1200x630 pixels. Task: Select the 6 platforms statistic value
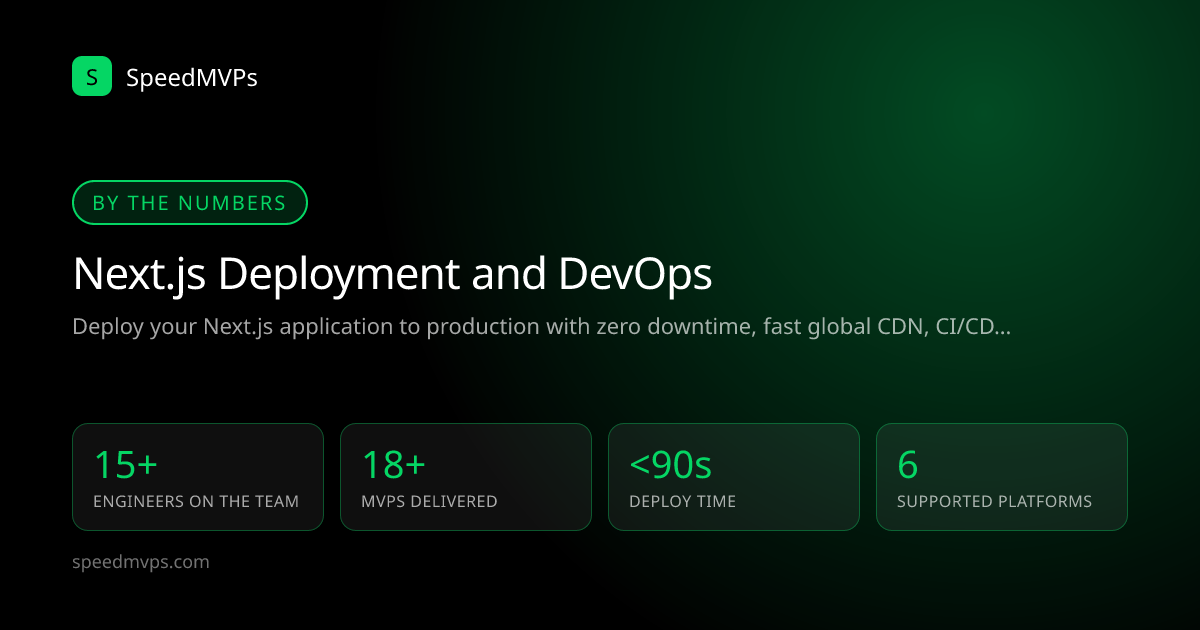(x=907, y=465)
